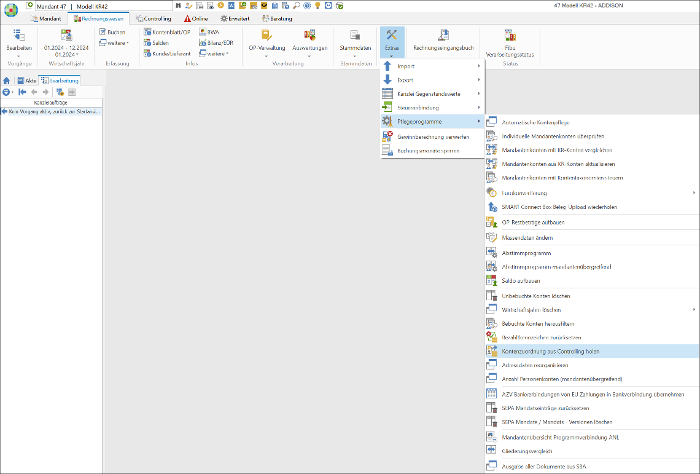Click the Massendaten ändern icon
The width and height of the screenshot is (700, 474).
pos(492,237)
